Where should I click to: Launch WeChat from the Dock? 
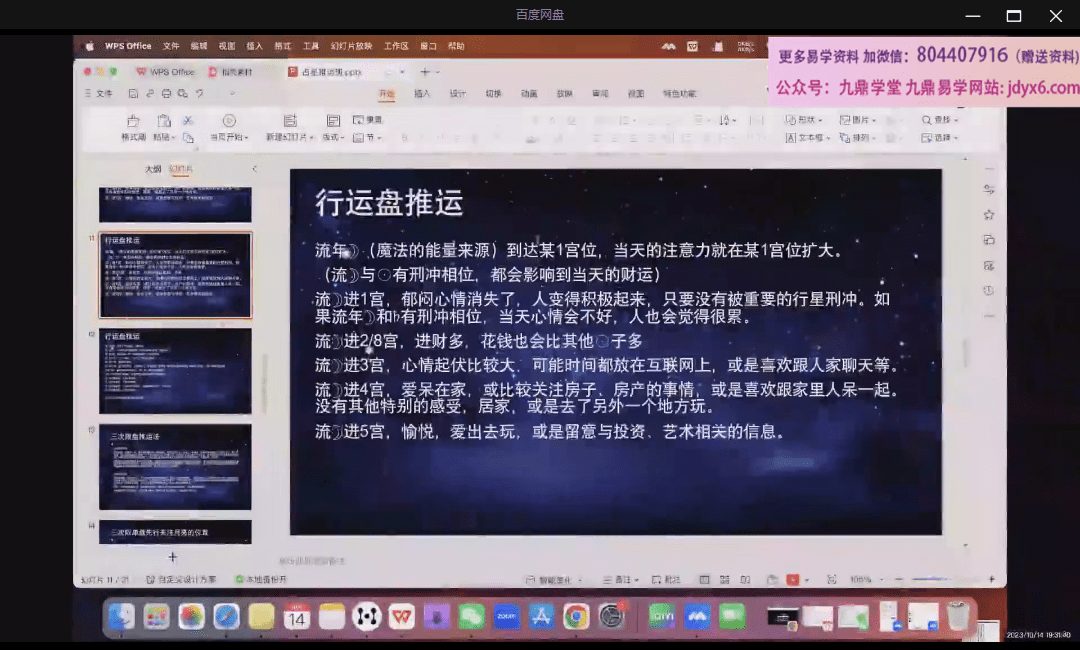(472, 617)
